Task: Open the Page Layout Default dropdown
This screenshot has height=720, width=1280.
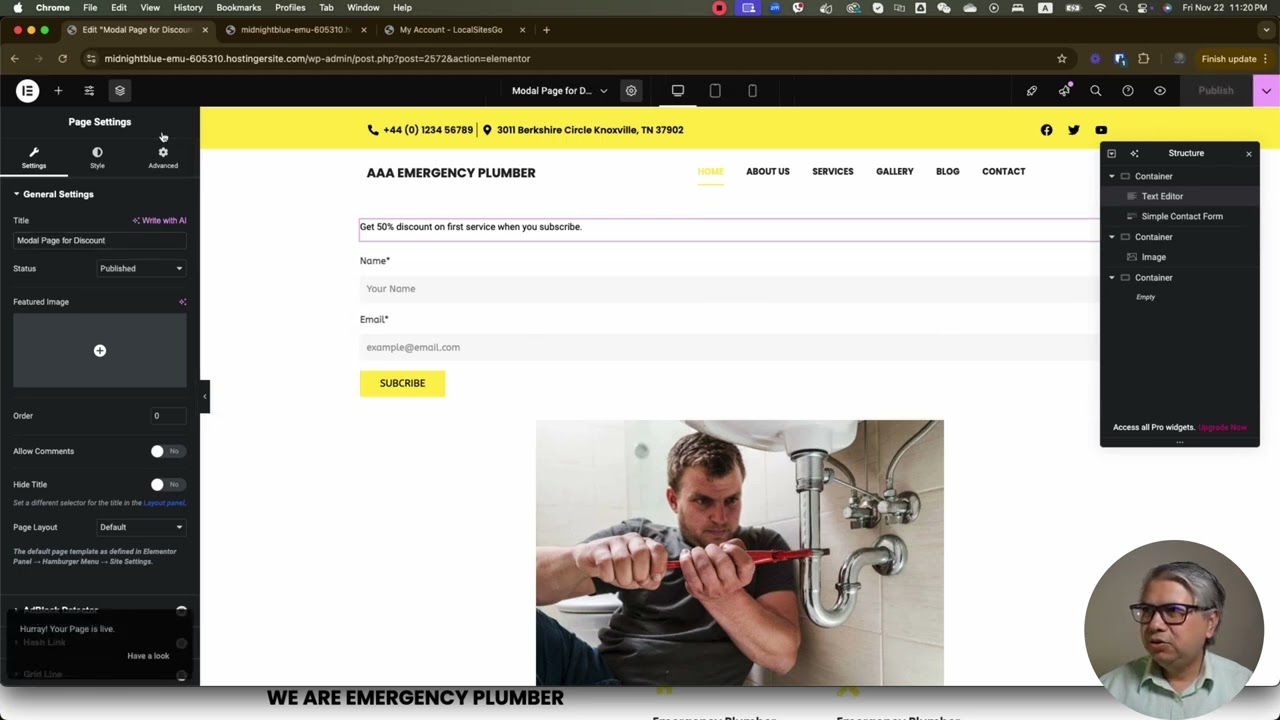Action: pos(141,527)
